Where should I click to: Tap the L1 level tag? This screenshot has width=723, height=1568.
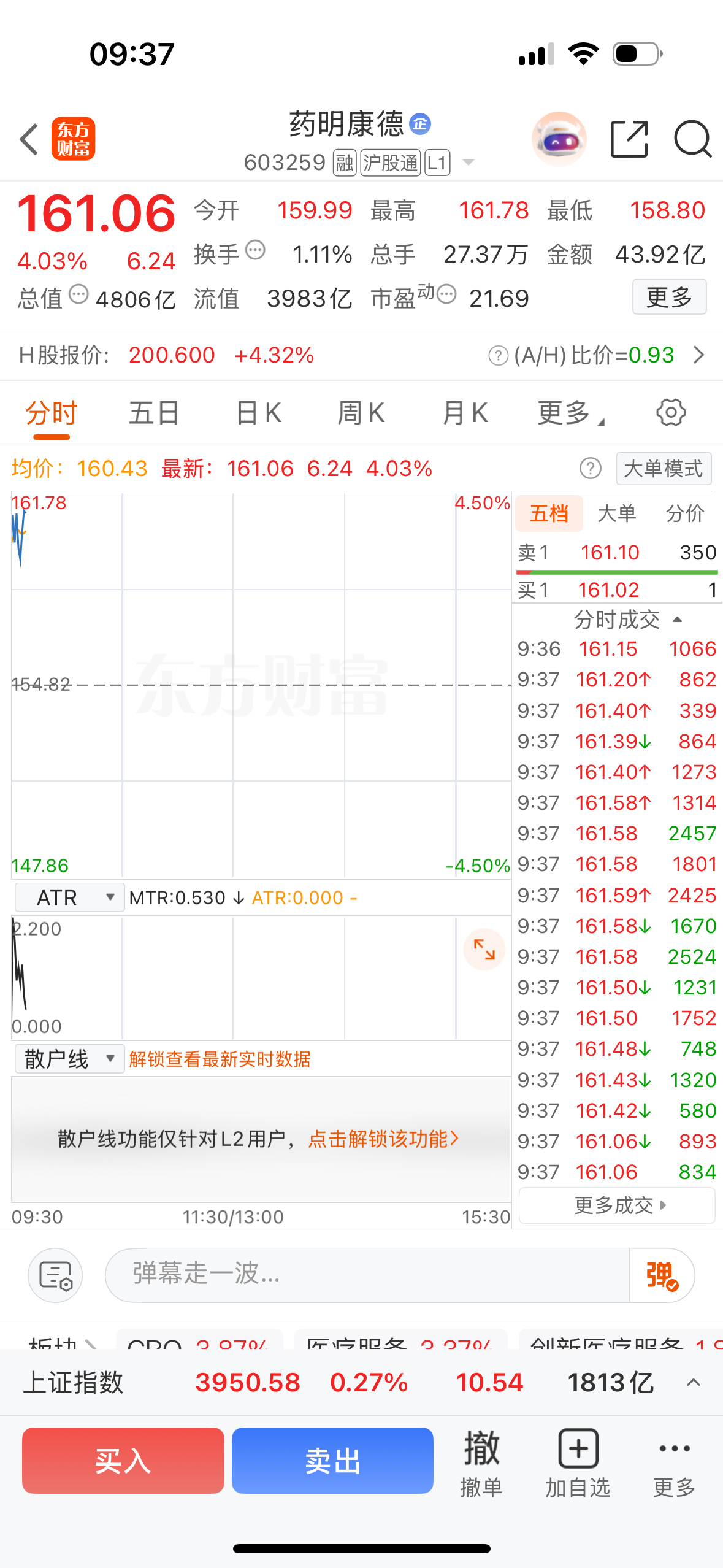pos(437,163)
